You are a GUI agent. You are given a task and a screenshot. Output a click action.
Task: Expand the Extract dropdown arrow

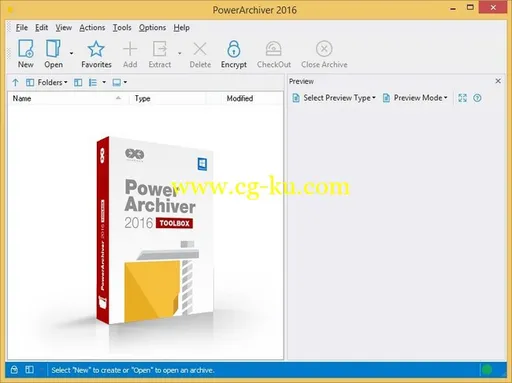pos(179,53)
